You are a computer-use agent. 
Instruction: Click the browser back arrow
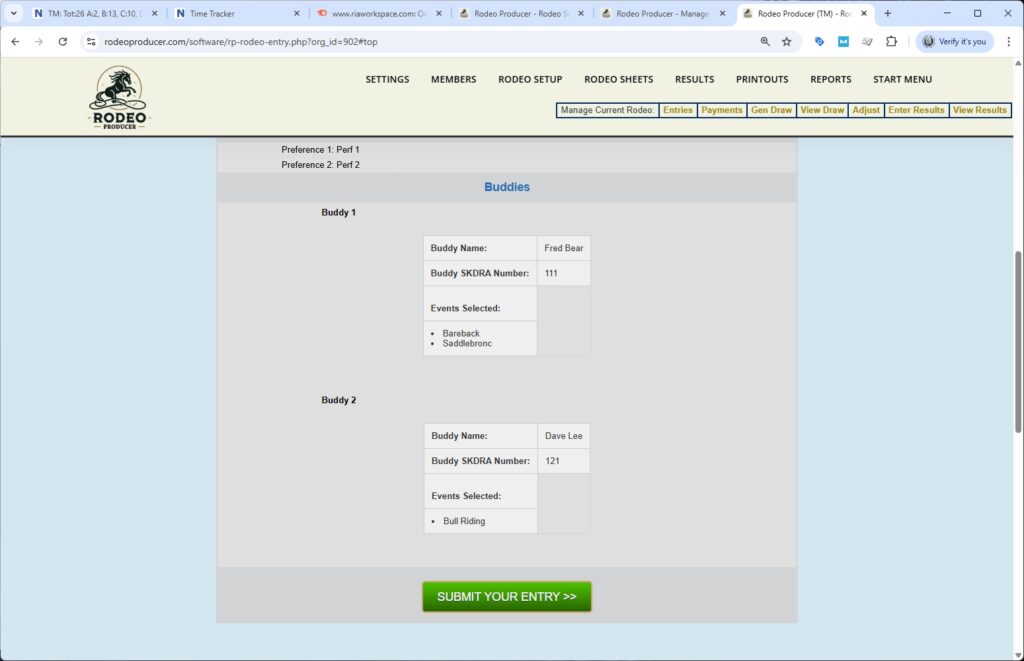(x=15, y=42)
